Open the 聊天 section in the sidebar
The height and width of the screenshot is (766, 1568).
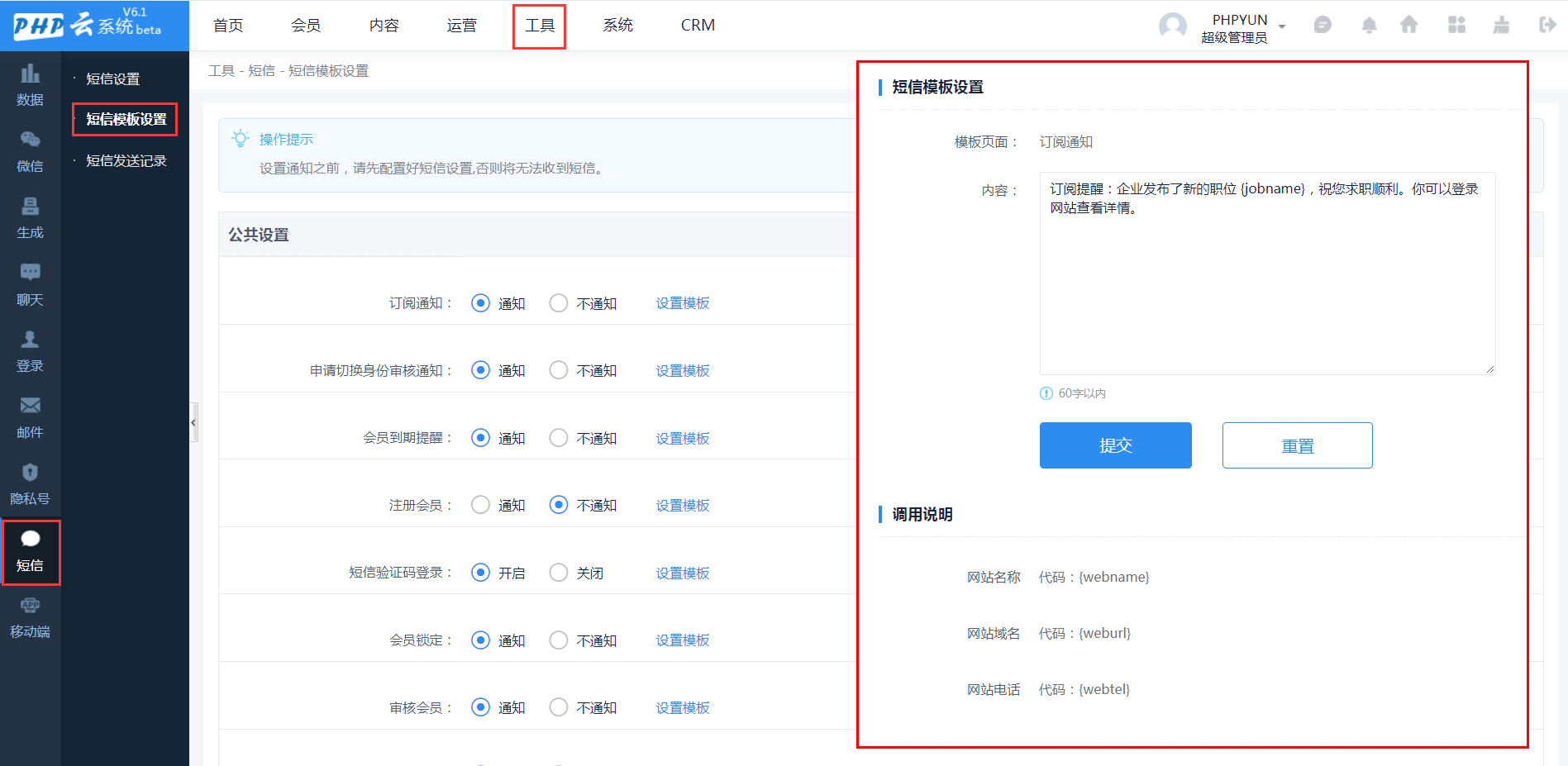[30, 286]
